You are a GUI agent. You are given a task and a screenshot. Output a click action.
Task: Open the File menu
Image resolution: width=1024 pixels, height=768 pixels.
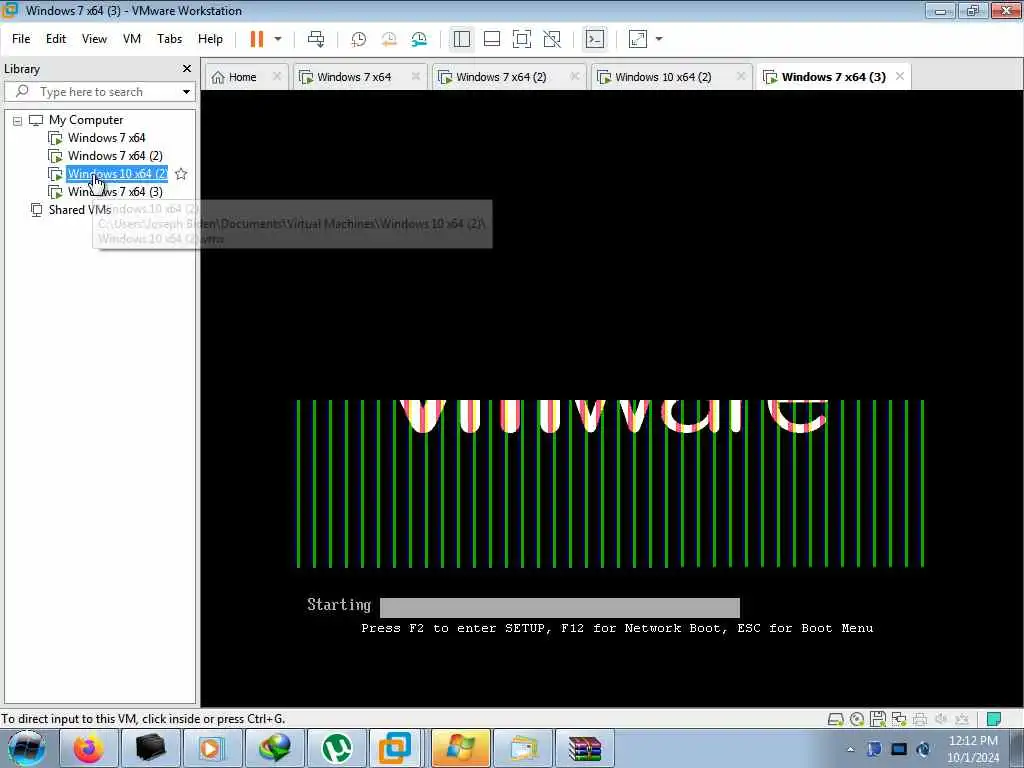21,39
